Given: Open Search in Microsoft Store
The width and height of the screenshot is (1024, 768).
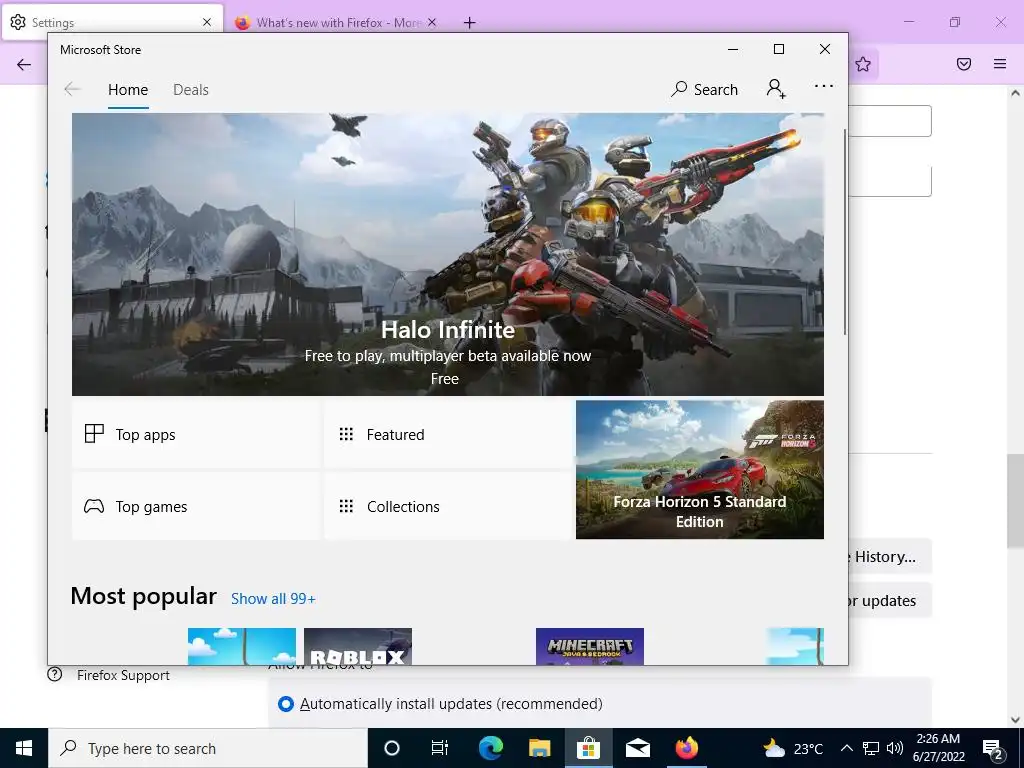Looking at the screenshot, I should pos(704,89).
